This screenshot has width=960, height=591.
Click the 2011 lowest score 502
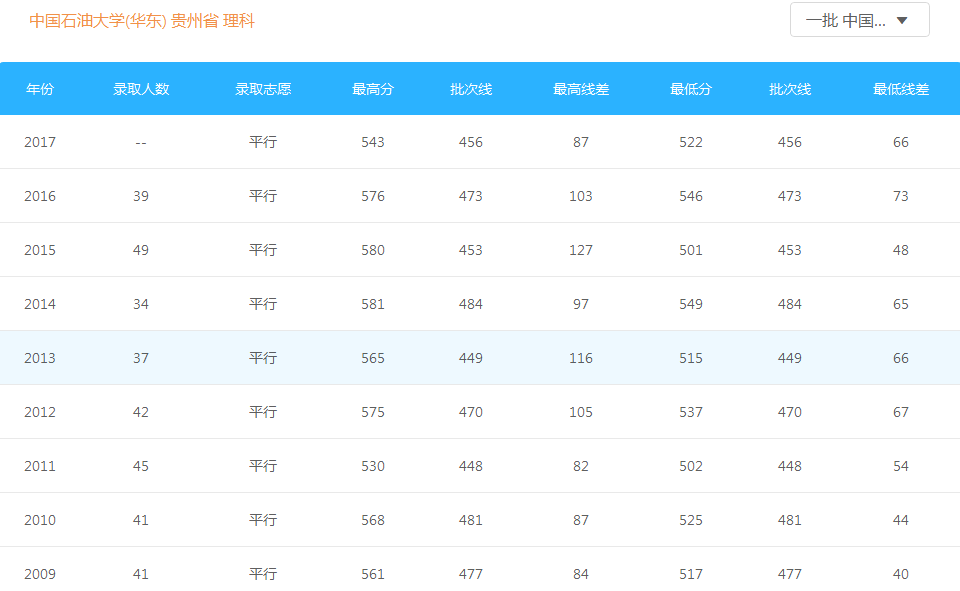[x=691, y=466]
